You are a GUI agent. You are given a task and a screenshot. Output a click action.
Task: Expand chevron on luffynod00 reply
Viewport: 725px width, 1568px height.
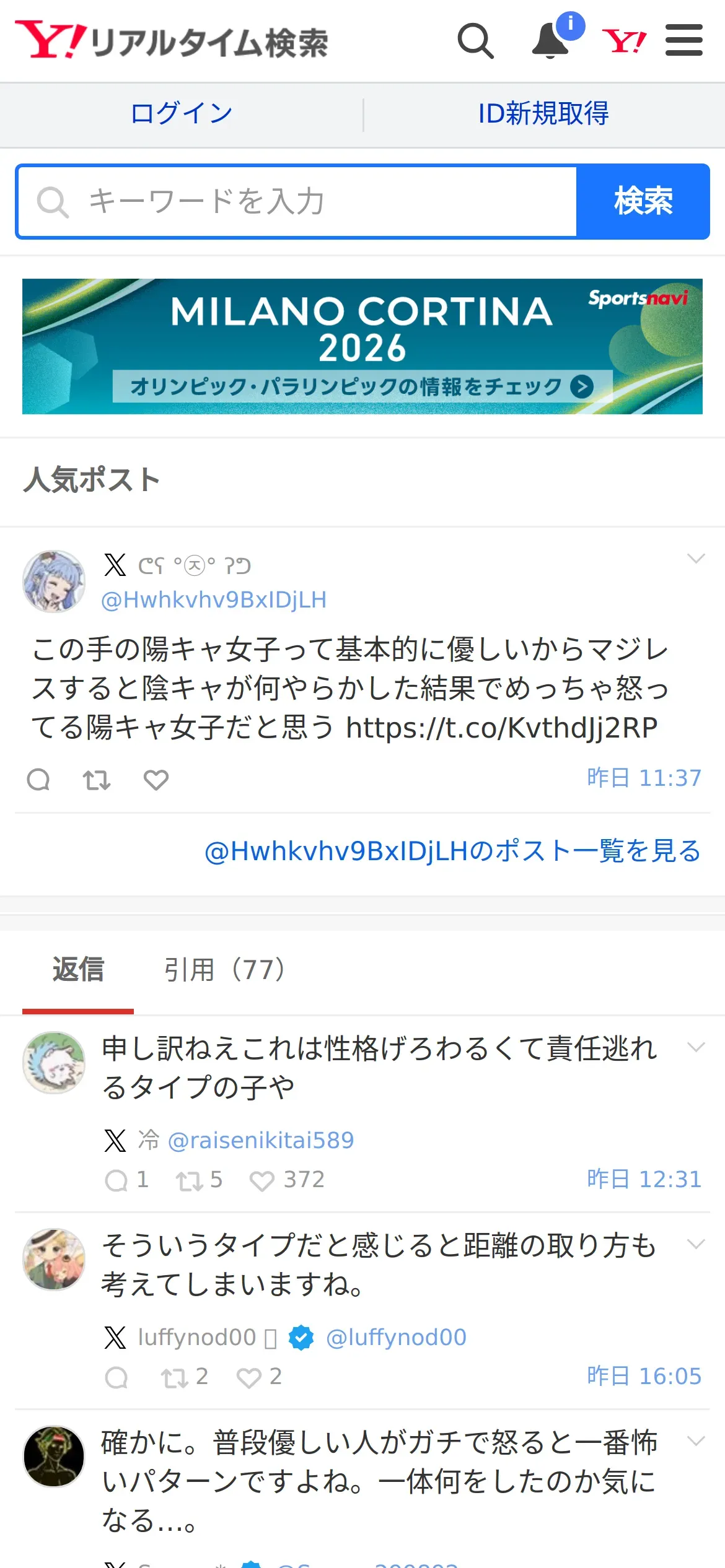pyautogui.click(x=696, y=1244)
